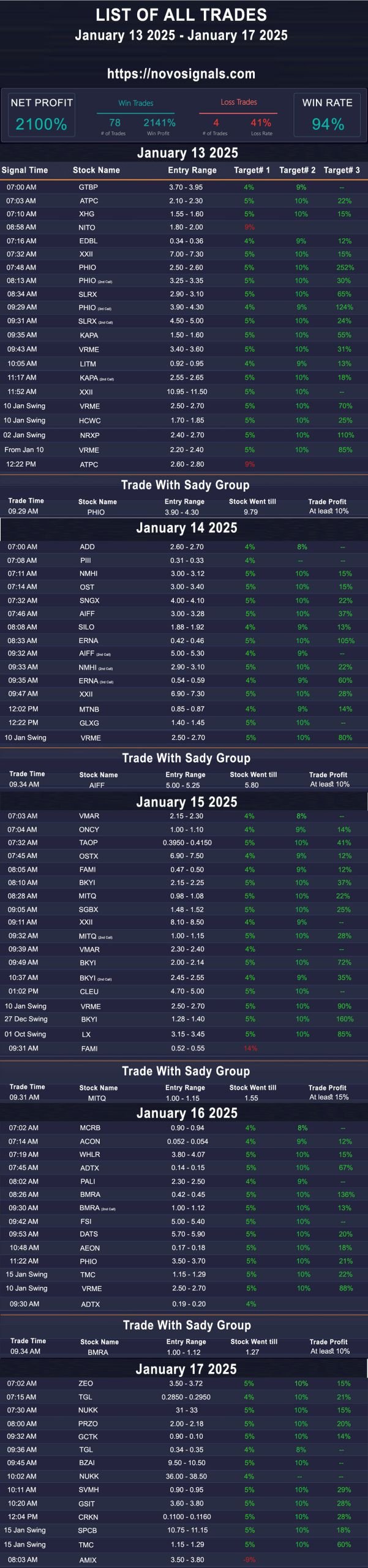The height and width of the screenshot is (1568, 368).
Task: Click the January 13 2025 heading
Action: 187,153
